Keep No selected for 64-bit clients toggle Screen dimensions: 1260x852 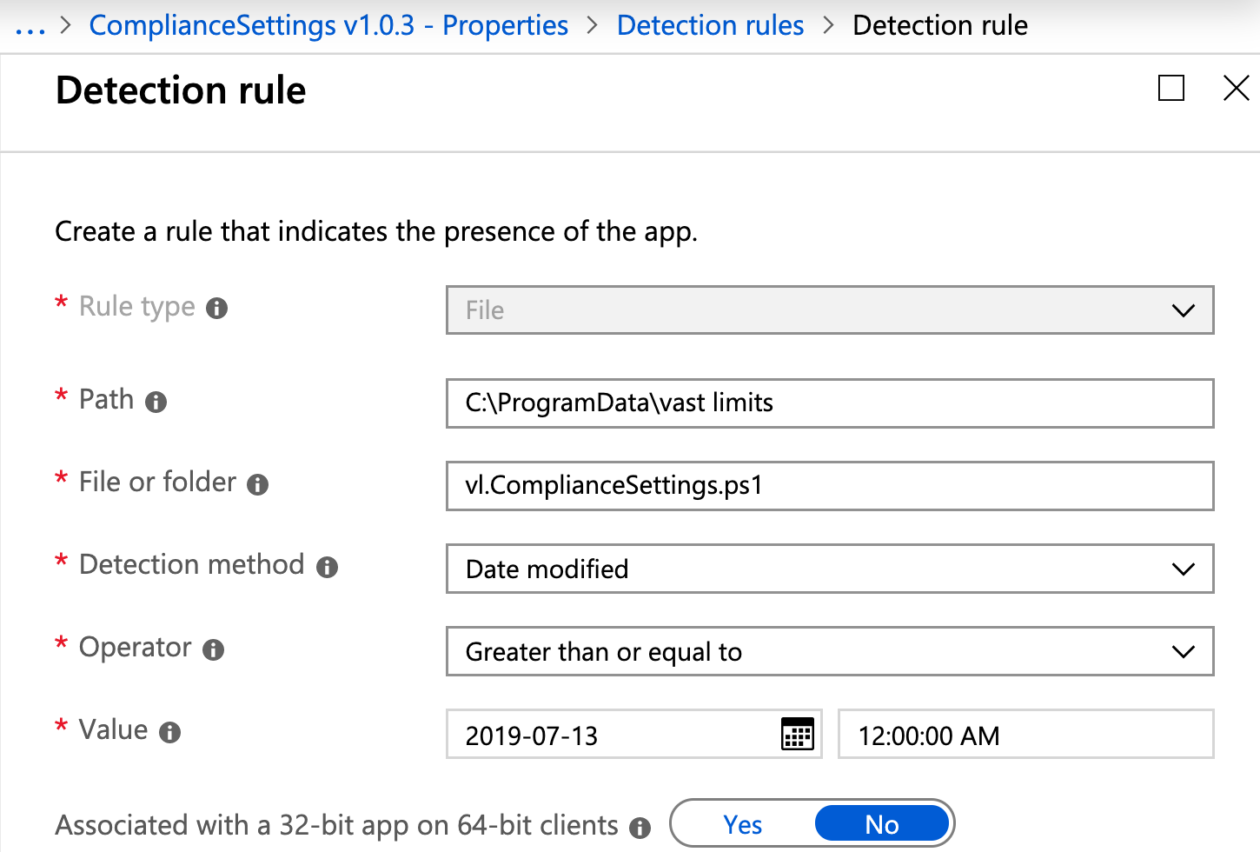881,822
